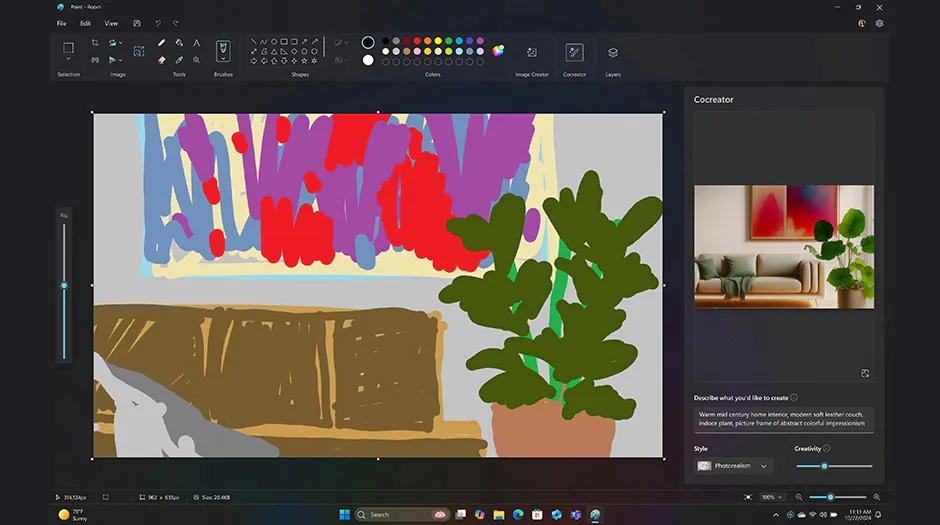This screenshot has height=525, width=940.
Task: Open the View menu
Action: (111, 23)
